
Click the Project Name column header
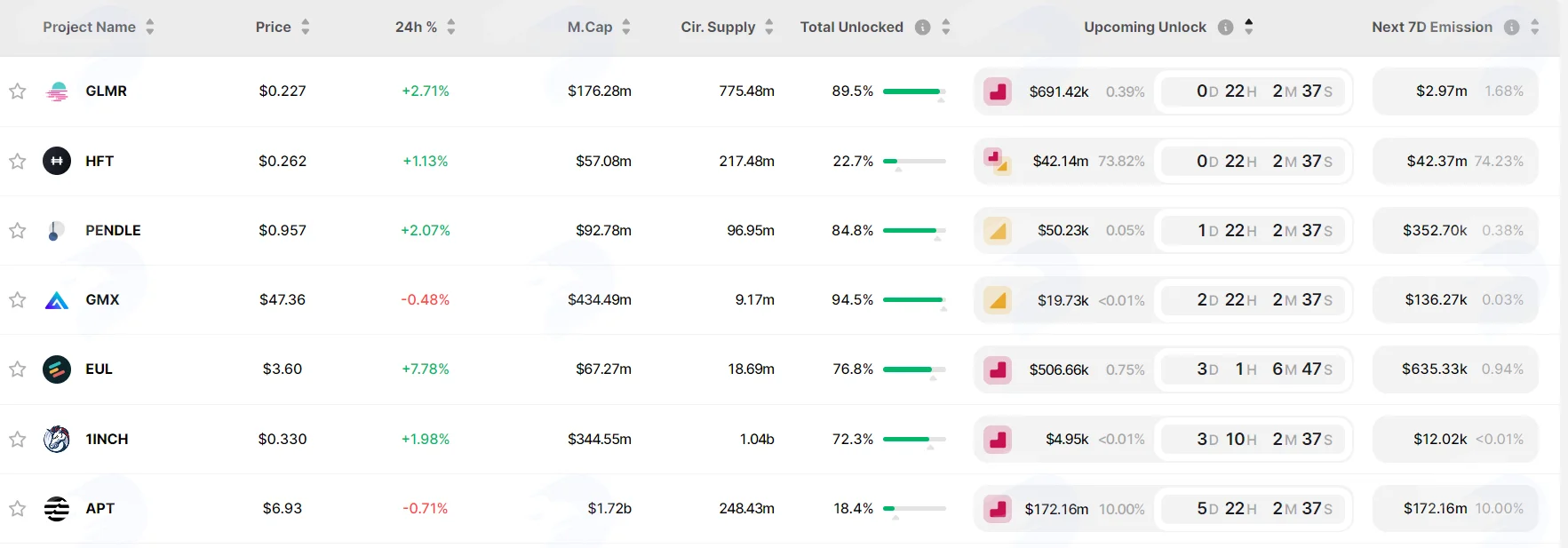(x=90, y=28)
